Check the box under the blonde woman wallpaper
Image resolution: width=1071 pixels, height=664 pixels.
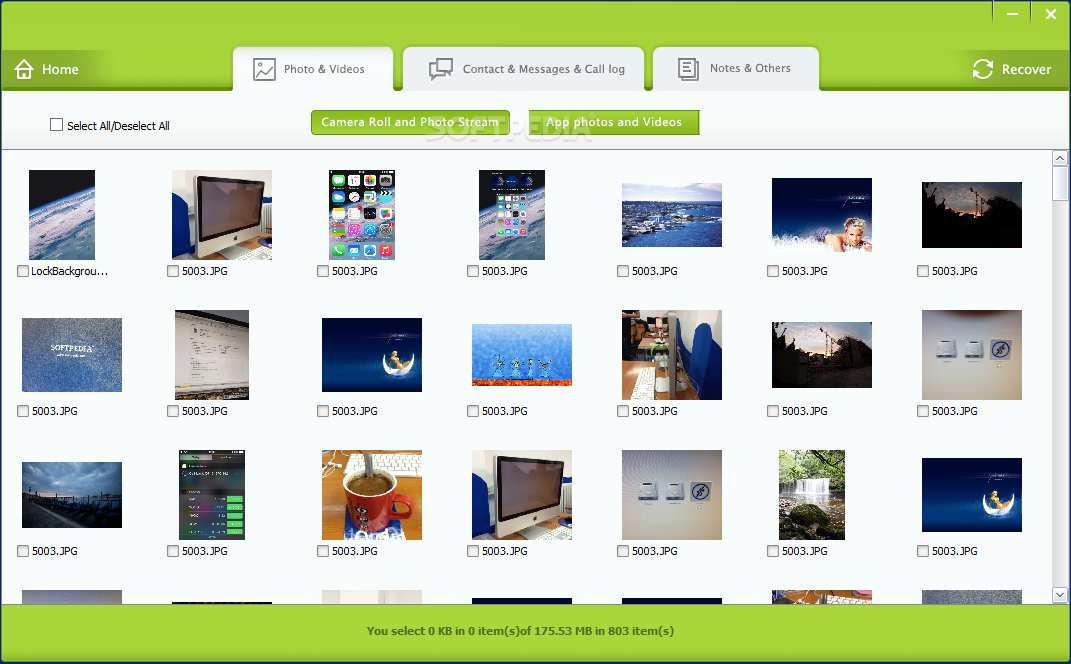773,271
